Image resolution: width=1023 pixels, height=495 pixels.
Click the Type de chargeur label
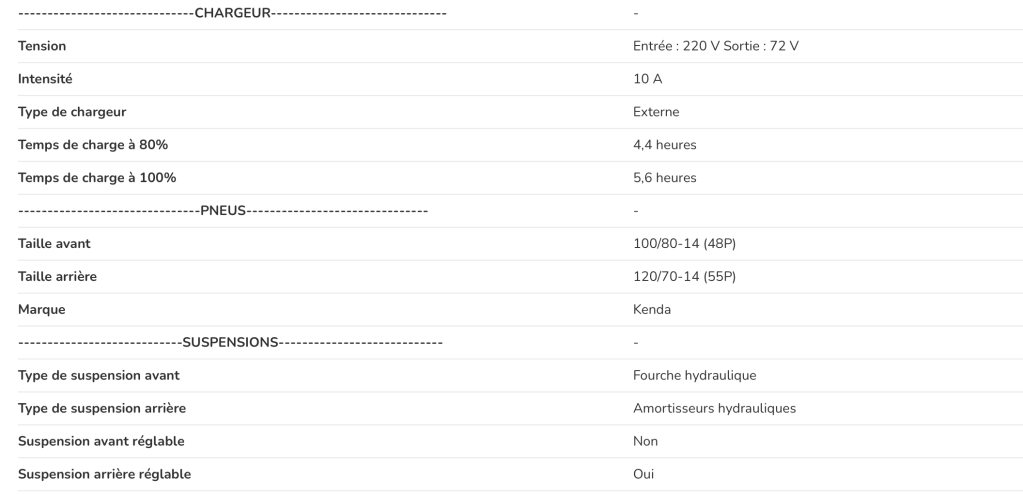pyautogui.click(x=72, y=112)
